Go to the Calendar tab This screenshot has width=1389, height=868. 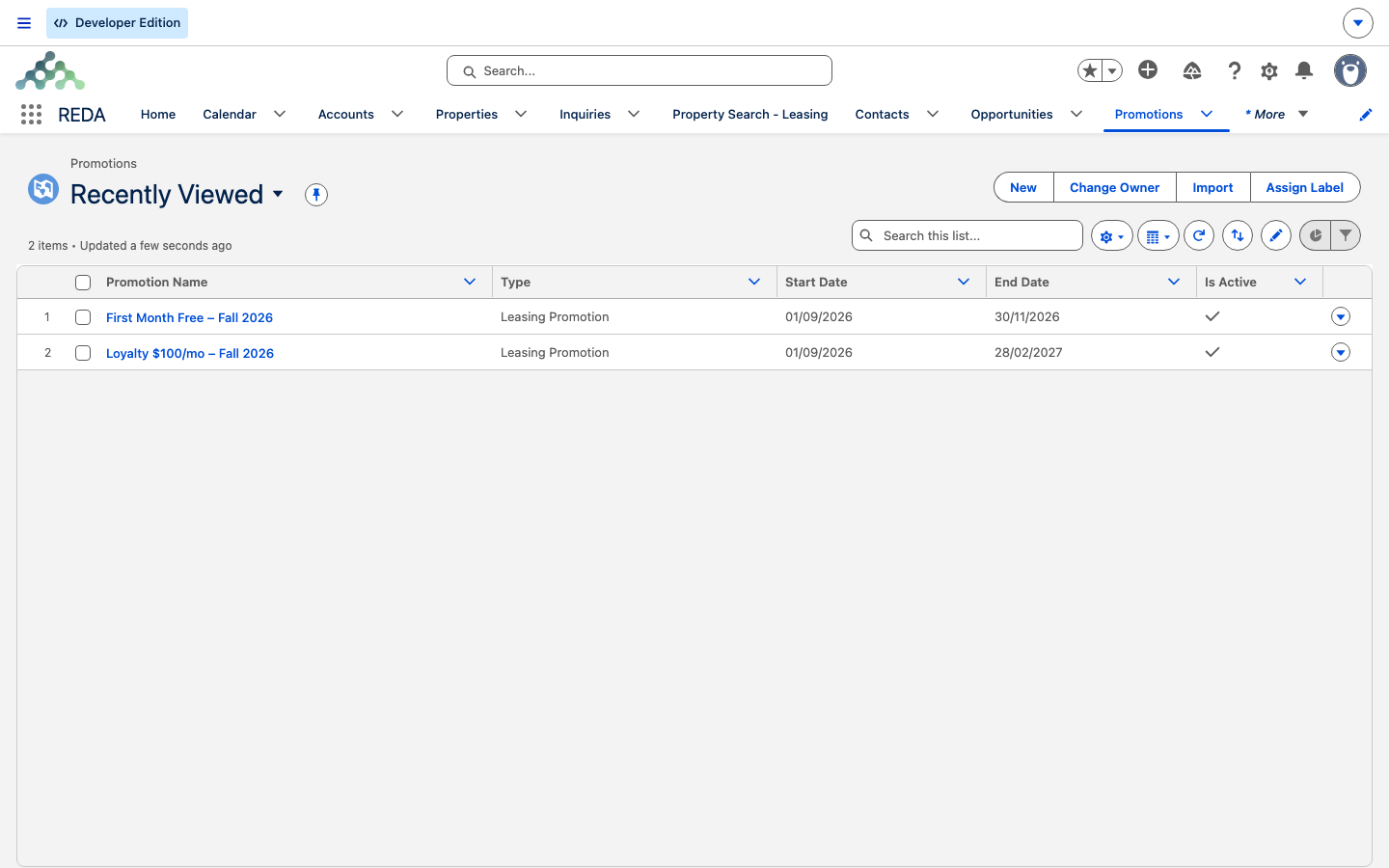click(230, 114)
